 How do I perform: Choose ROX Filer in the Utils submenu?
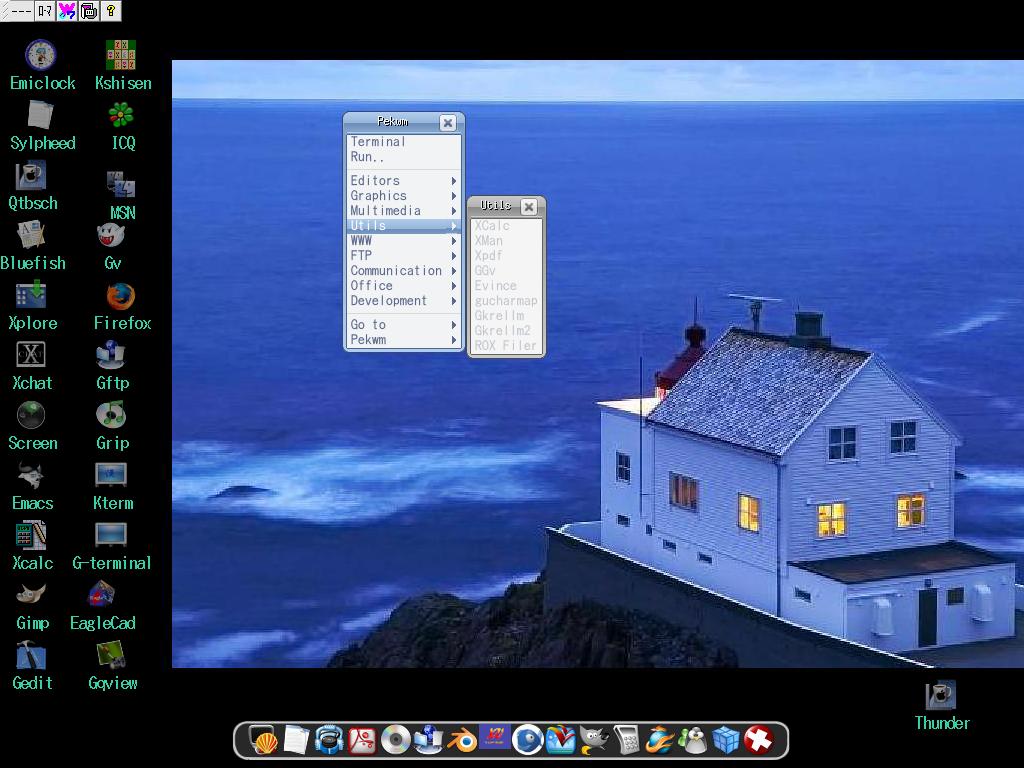pyautogui.click(x=505, y=346)
